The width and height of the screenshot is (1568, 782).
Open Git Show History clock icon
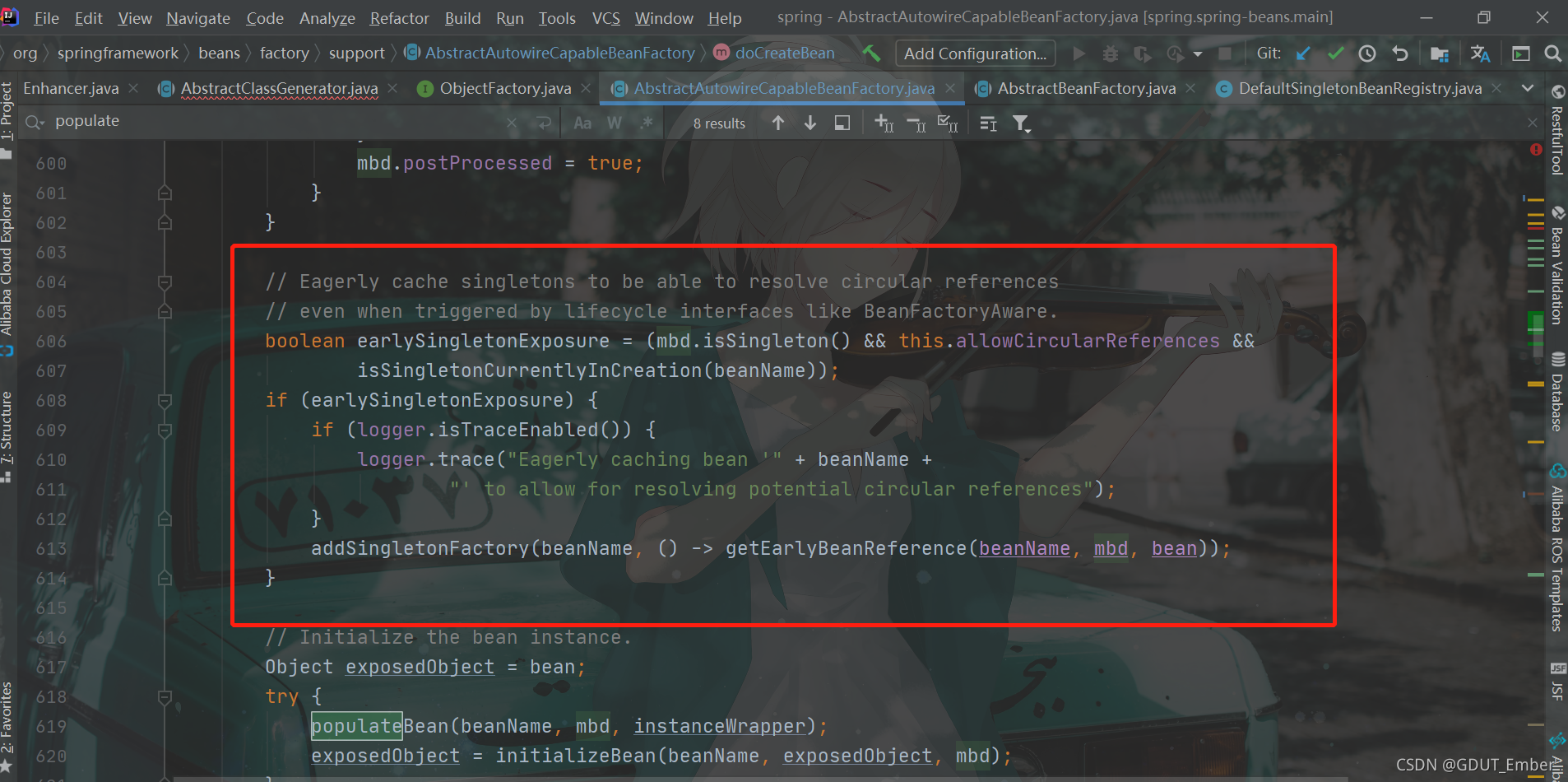tap(1367, 54)
